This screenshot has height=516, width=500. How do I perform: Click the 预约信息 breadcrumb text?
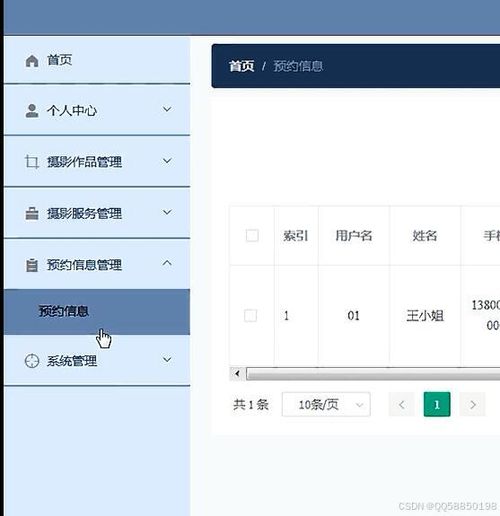tap(298, 66)
